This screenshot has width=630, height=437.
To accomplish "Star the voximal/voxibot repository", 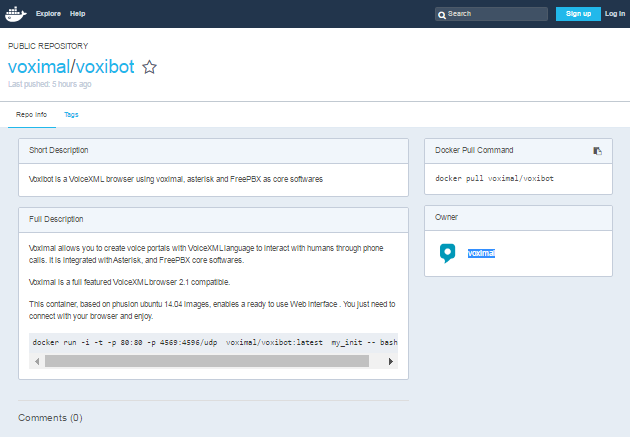I will point(149,67).
